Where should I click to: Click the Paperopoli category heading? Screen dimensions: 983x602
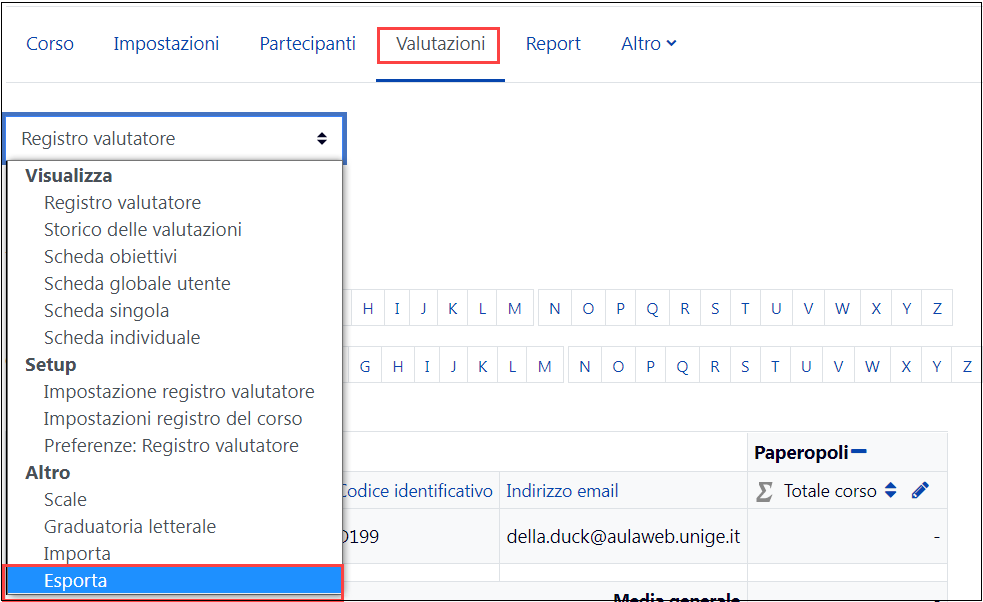[801, 452]
